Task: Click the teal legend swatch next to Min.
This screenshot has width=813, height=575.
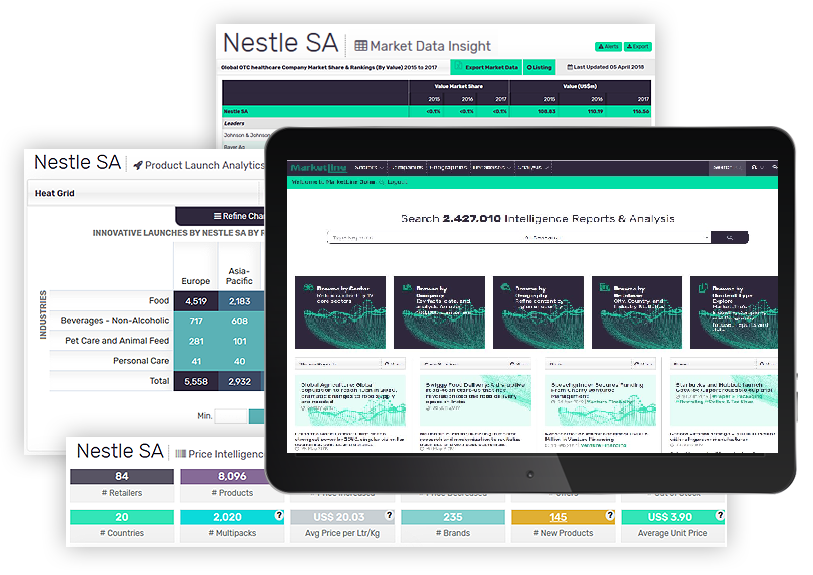Action: pyautogui.click(x=257, y=416)
